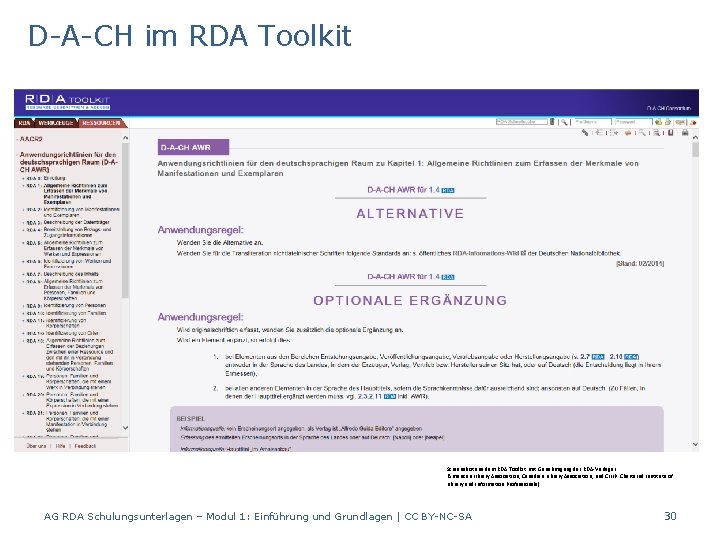Click the RDA Toolkit logo
The image size is (720, 540).
[68, 102]
